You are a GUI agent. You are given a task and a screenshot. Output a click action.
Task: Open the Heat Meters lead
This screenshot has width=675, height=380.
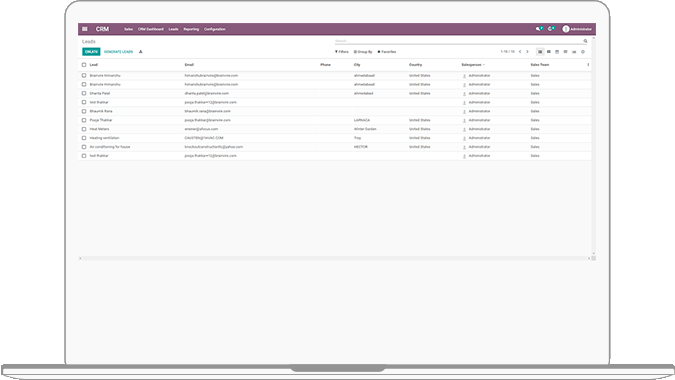coord(99,129)
